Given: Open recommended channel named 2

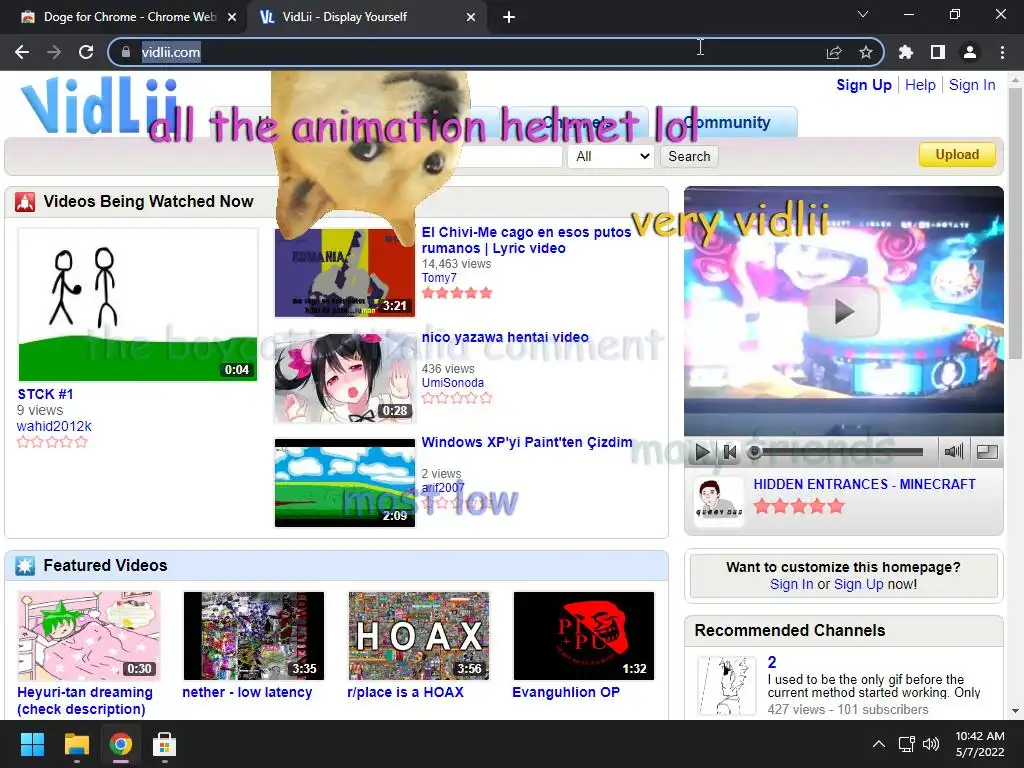Looking at the screenshot, I should (x=772, y=662).
